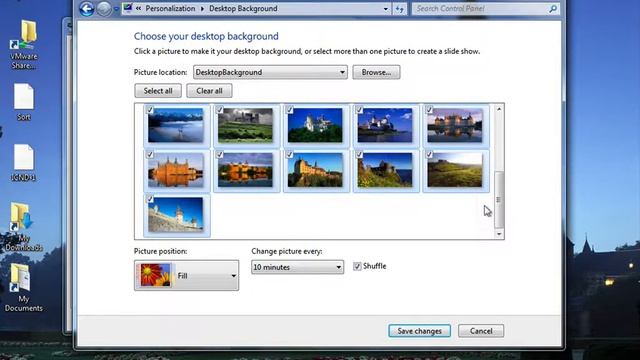
Task: Click the refresh icon beside address bar
Action: (x=400, y=9)
